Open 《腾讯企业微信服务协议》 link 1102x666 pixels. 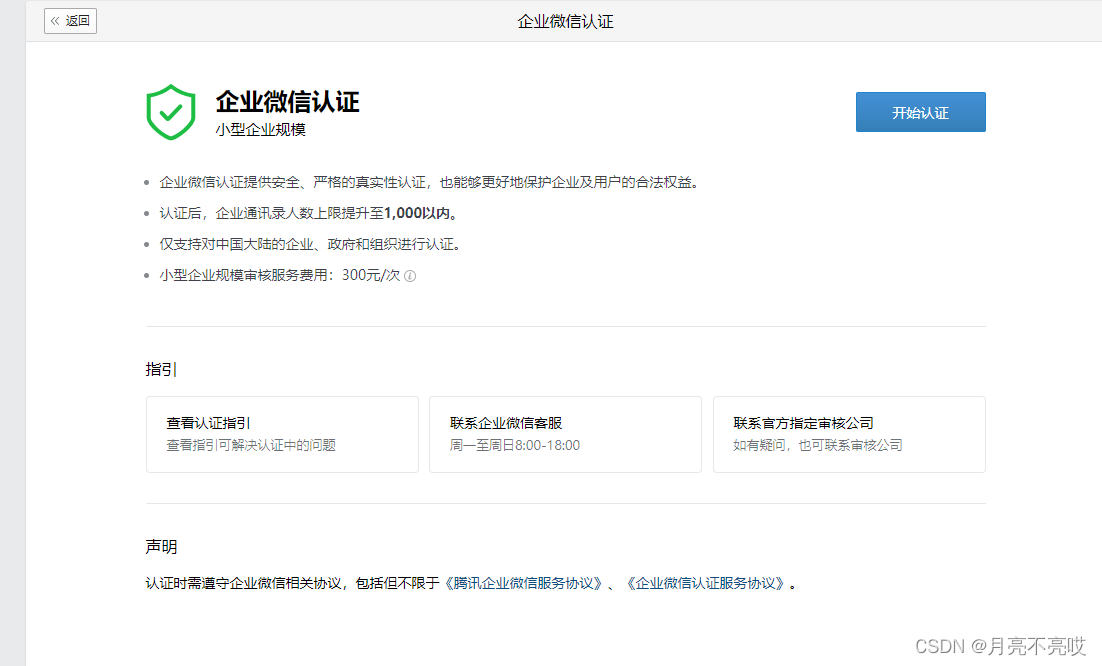coord(524,583)
